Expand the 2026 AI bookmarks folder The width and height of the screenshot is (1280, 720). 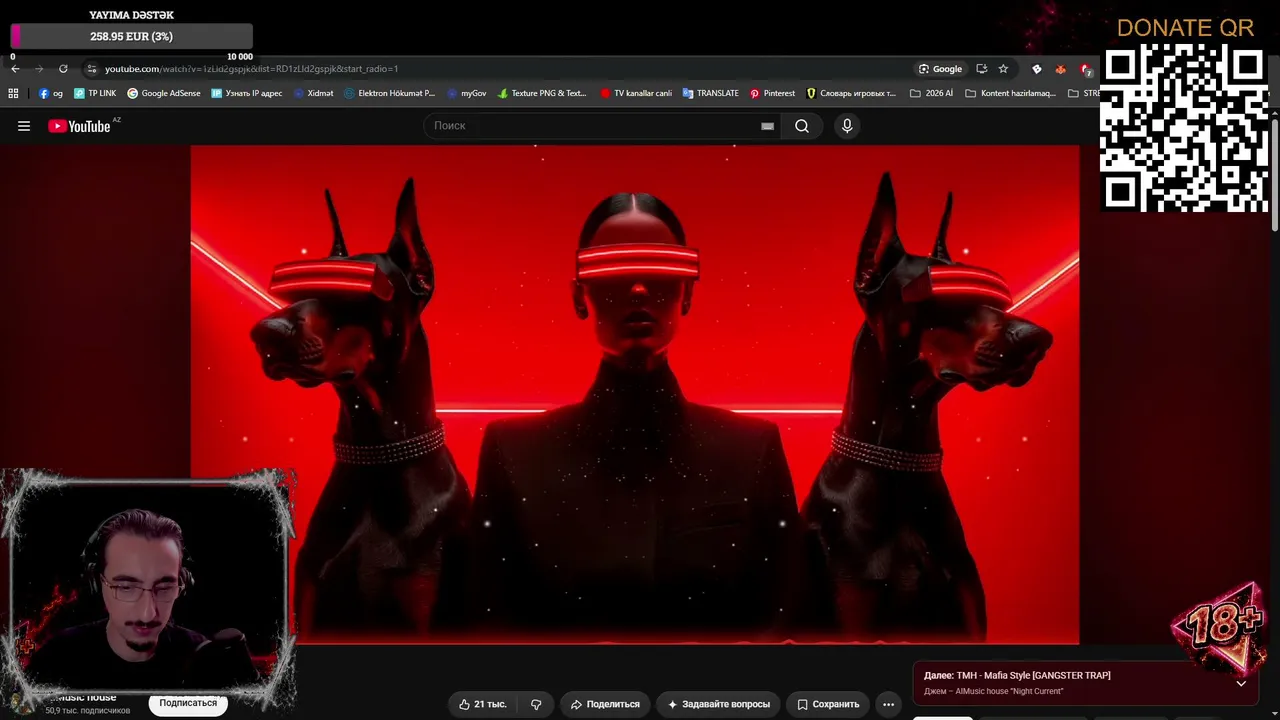click(x=931, y=93)
